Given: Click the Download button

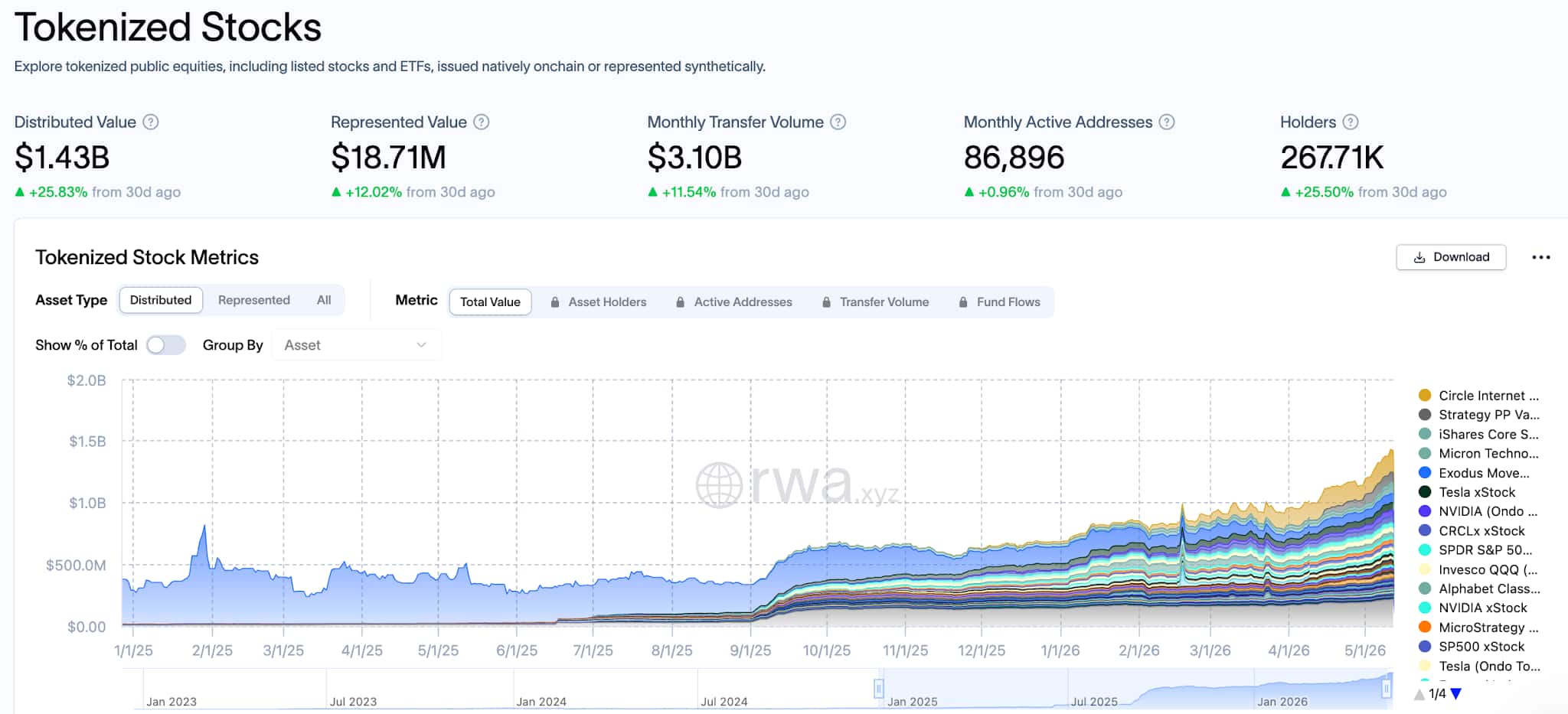Looking at the screenshot, I should point(1451,257).
